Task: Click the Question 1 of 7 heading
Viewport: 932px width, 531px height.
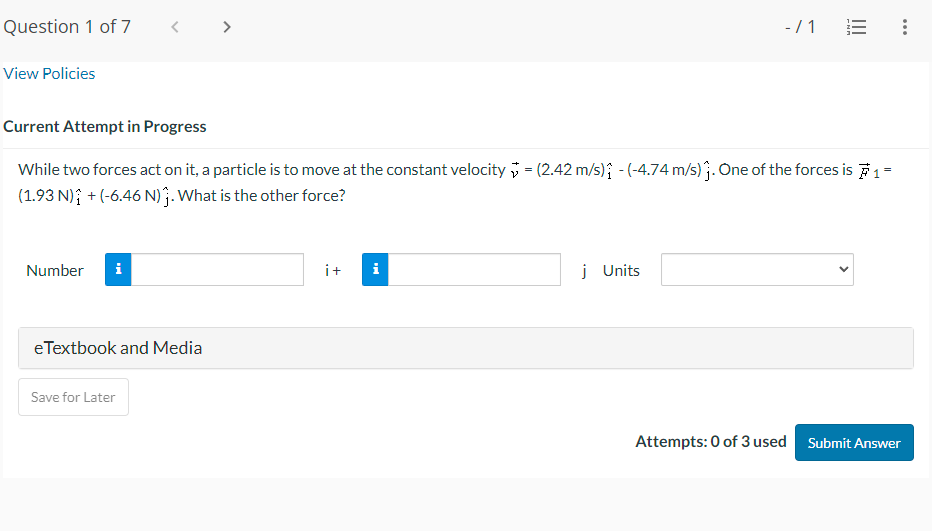Action: click(x=67, y=27)
